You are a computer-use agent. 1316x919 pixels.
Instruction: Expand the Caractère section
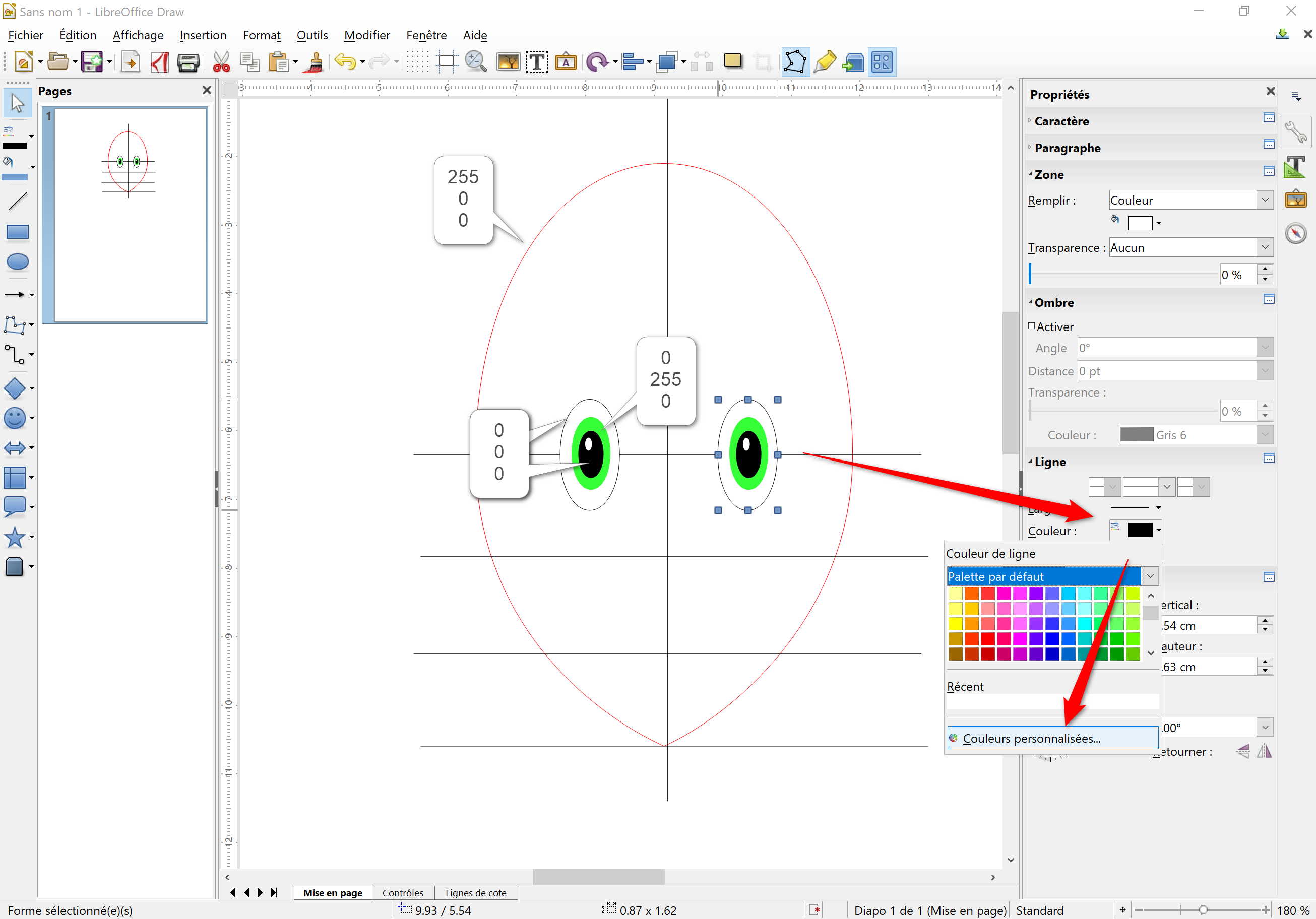1030,121
